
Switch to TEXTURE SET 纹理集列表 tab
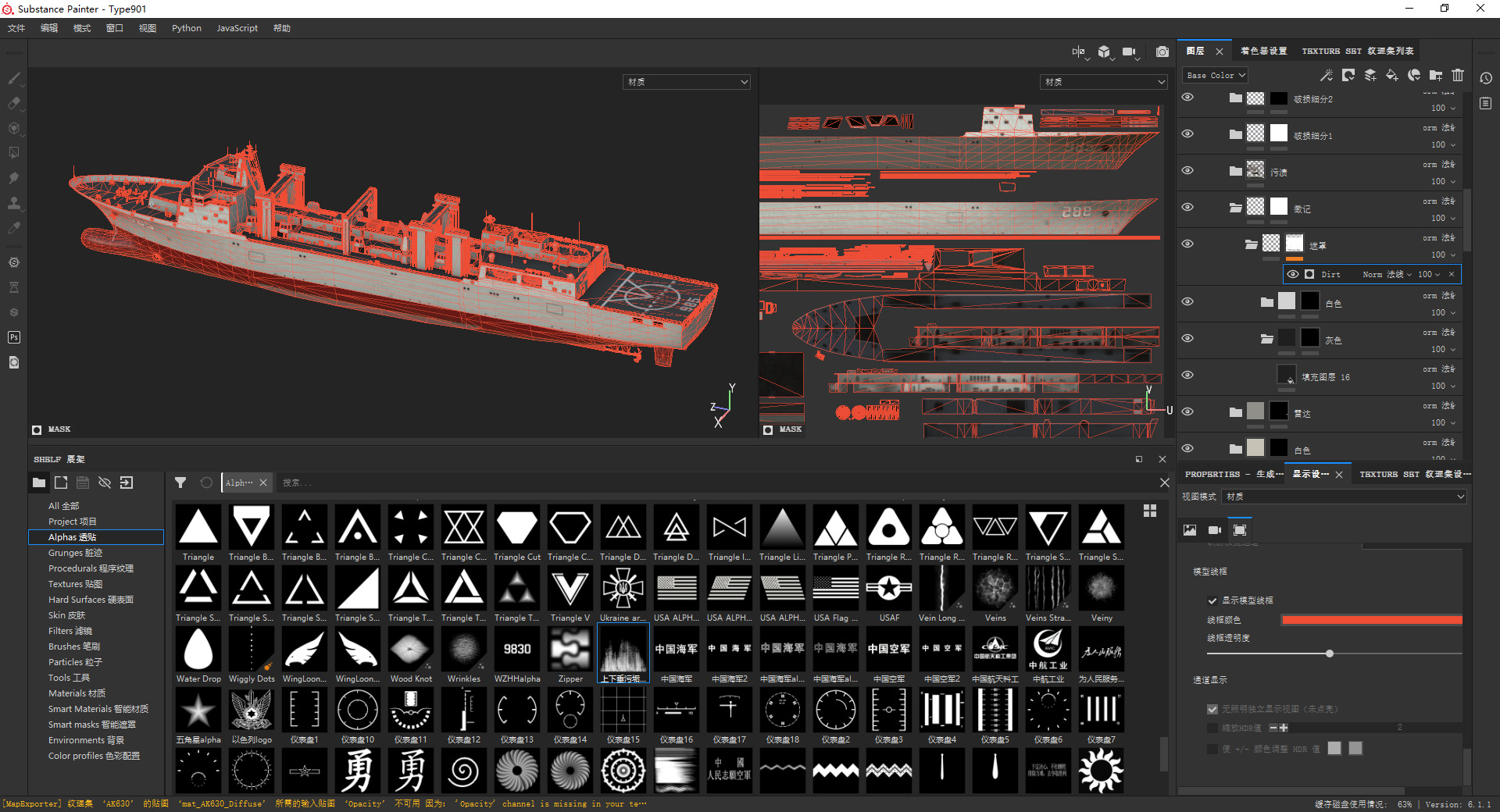coord(1358,51)
